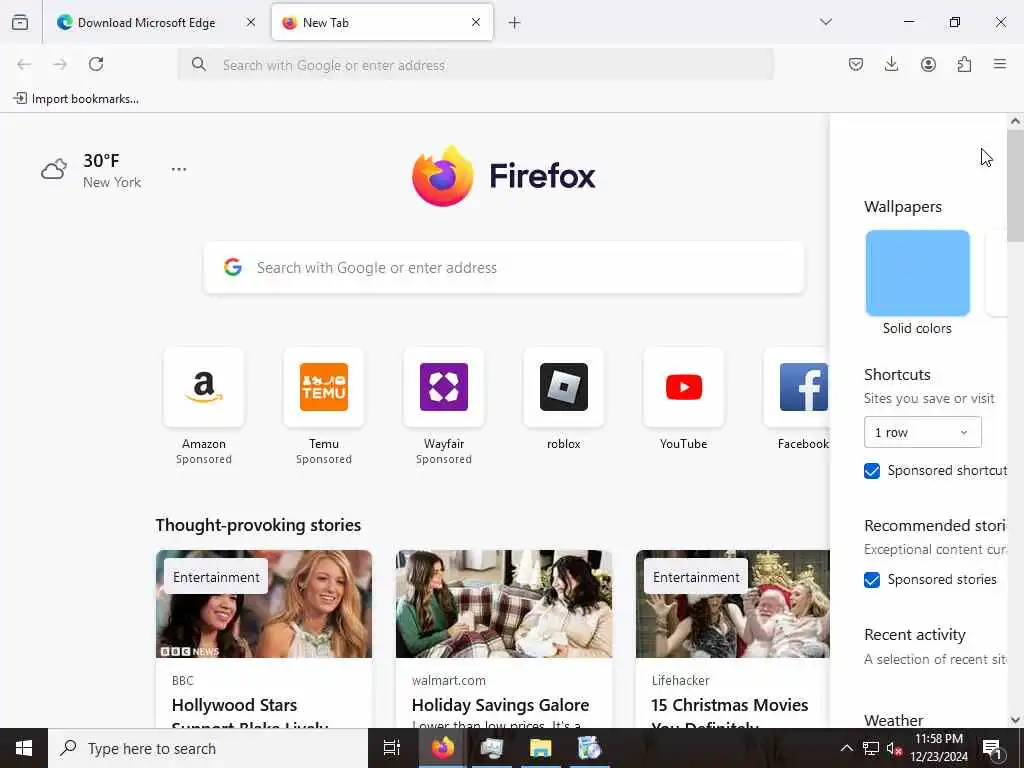Click the page's Google search box
The width and height of the screenshot is (1024, 768).
(504, 267)
